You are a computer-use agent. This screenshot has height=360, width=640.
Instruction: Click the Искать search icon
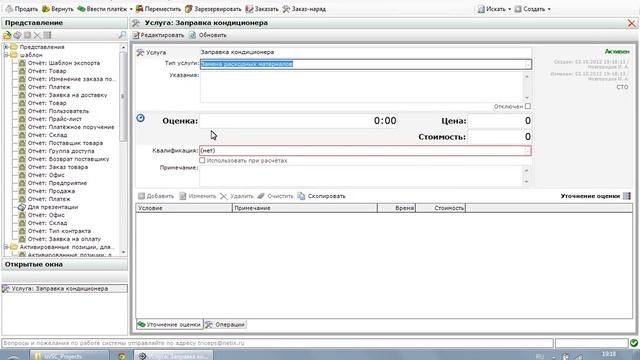(x=481, y=9)
